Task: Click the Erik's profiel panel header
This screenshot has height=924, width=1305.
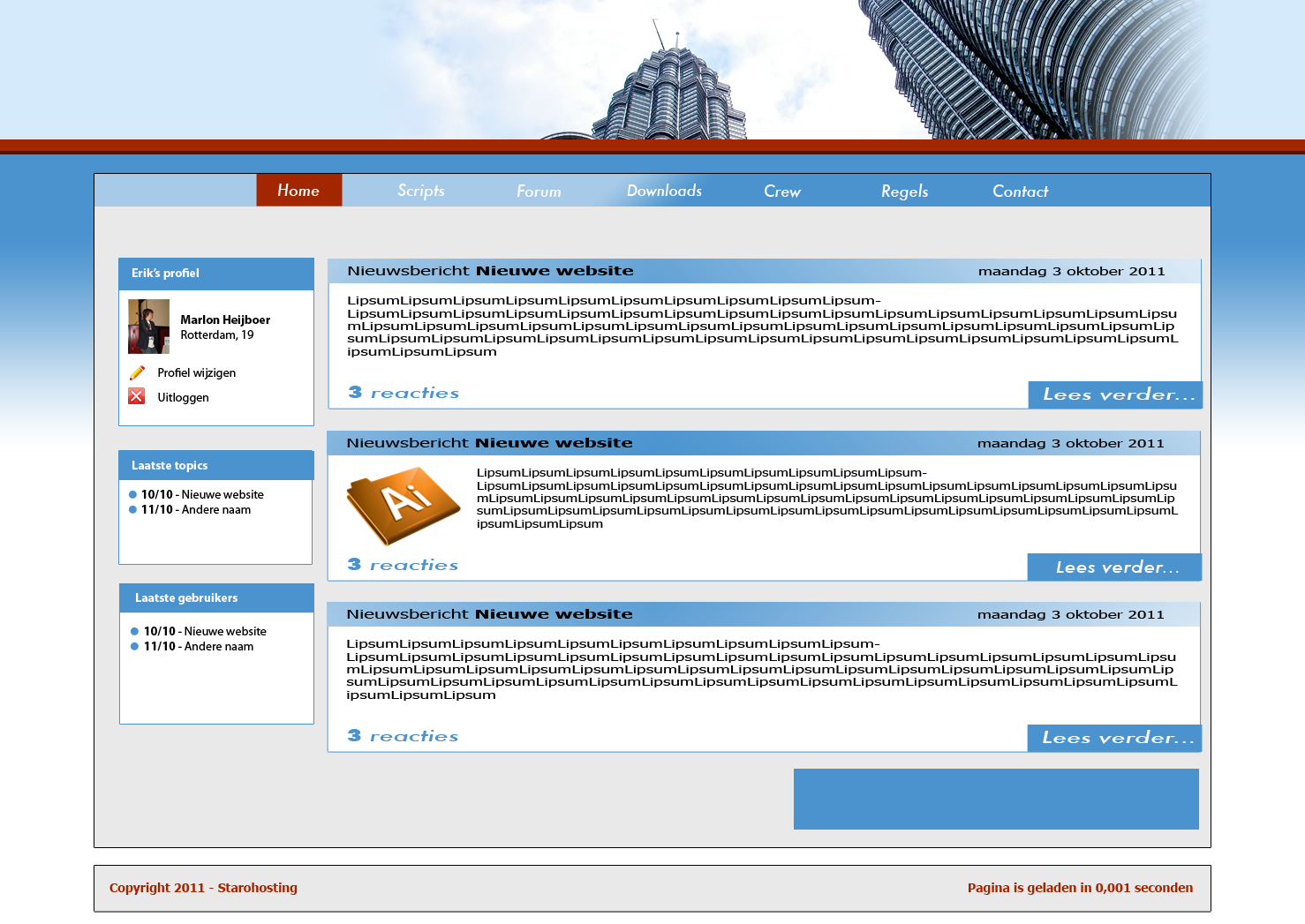Action: click(216, 274)
